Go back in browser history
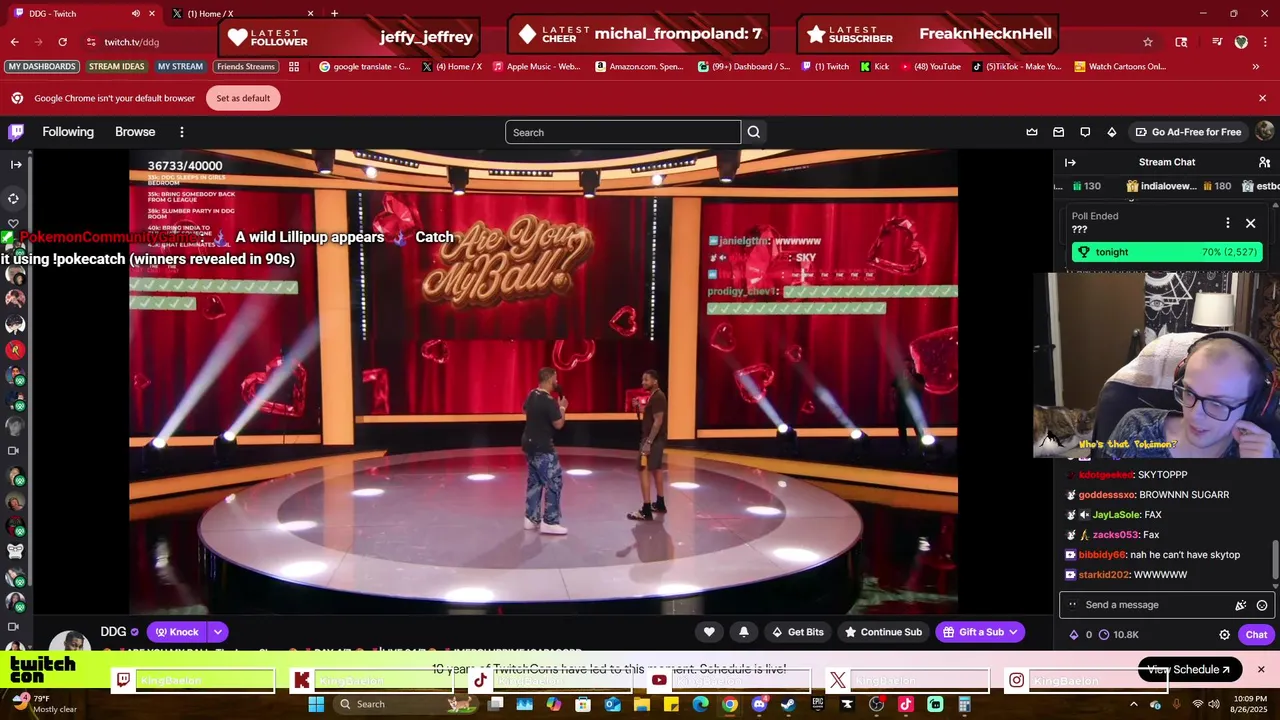The height and width of the screenshot is (720, 1280). tap(15, 42)
